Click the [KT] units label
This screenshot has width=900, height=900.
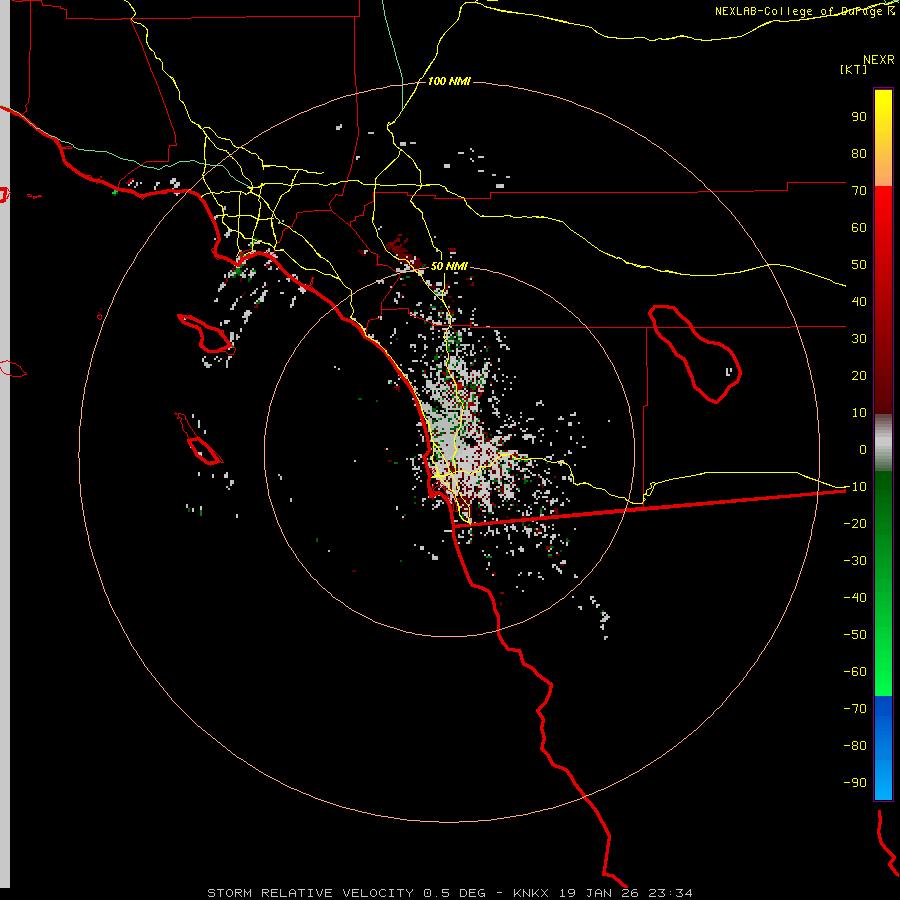pos(854,69)
